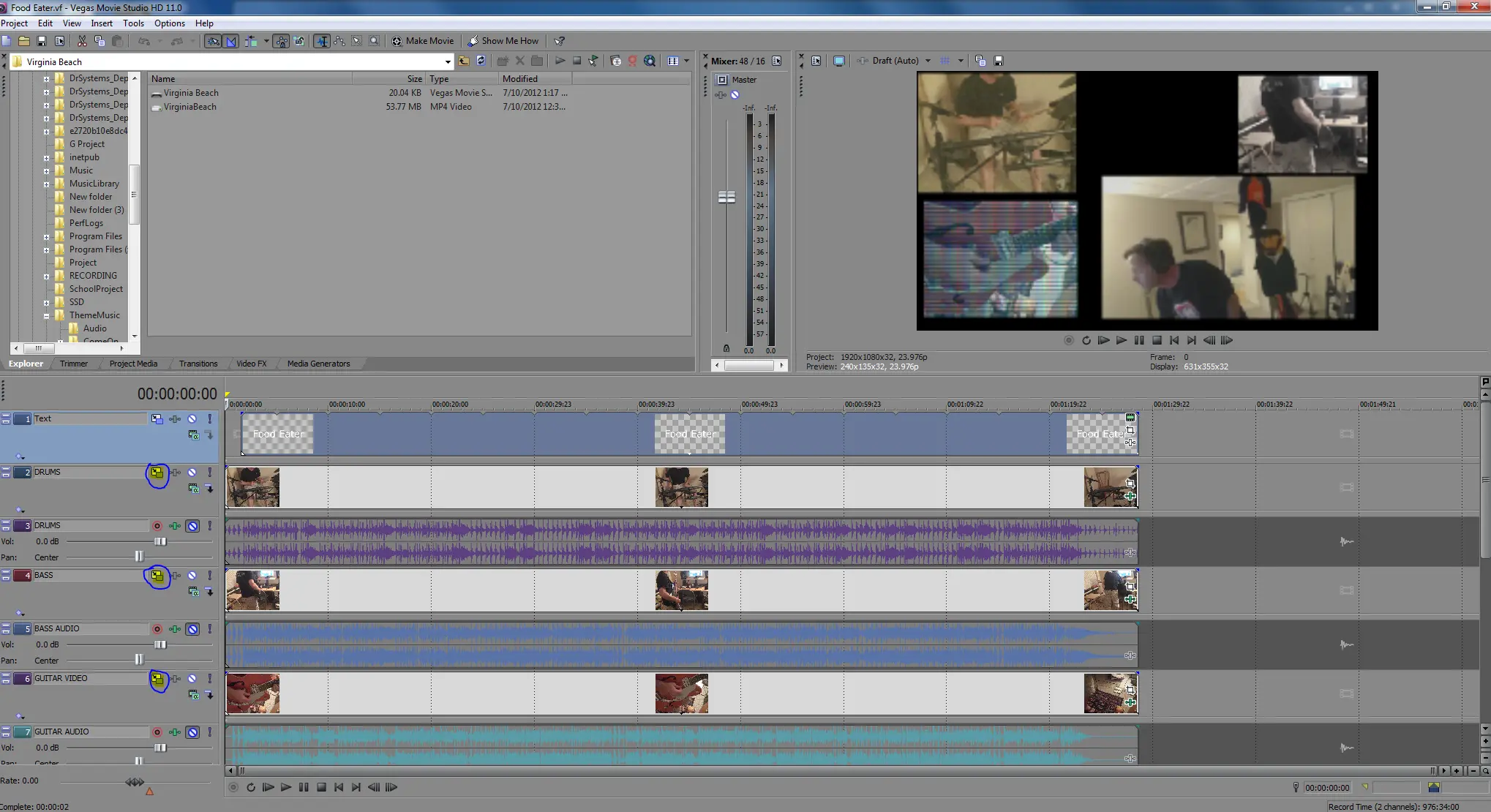Collapse the ThemeMusic folder node
The image size is (1491, 812).
click(46, 315)
